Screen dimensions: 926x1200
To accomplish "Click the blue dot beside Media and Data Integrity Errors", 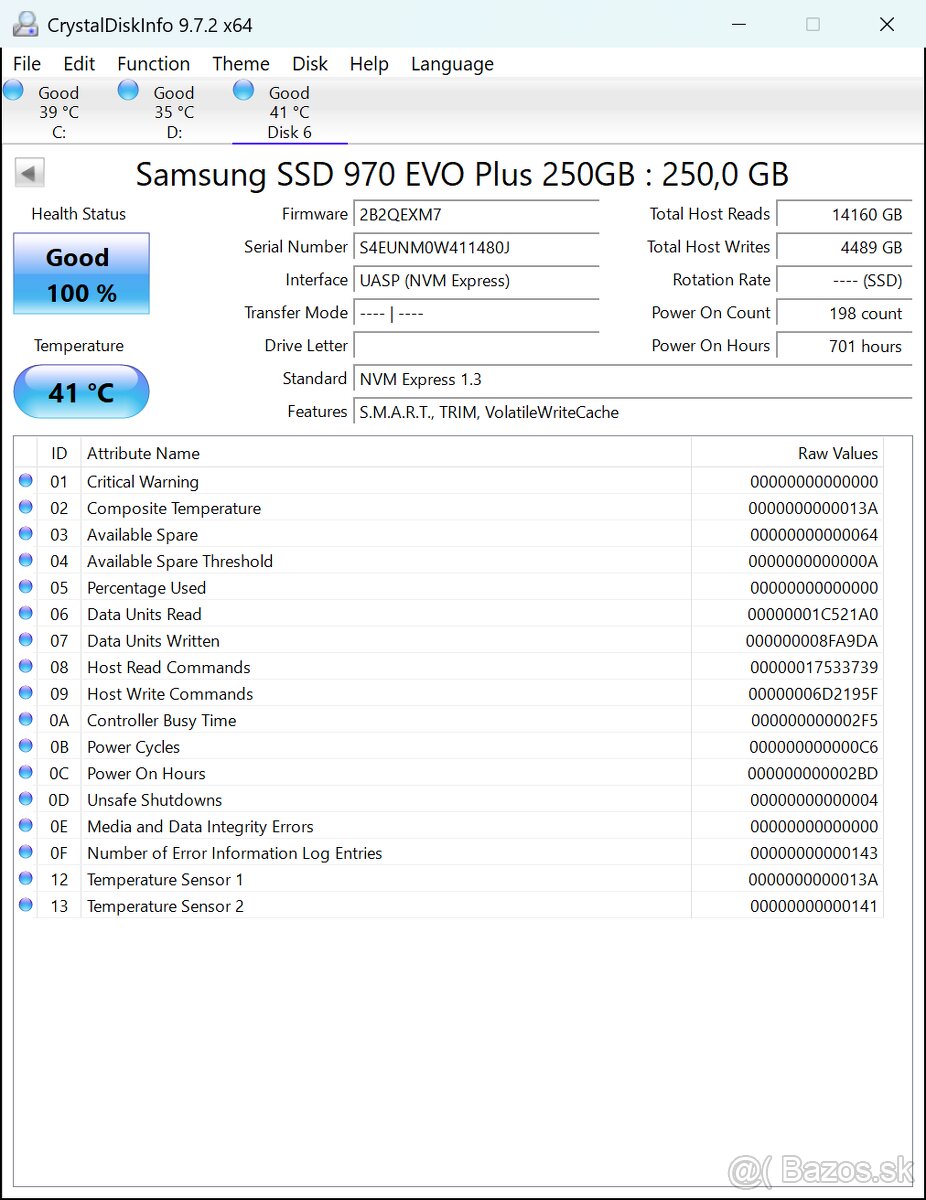I will (25, 825).
